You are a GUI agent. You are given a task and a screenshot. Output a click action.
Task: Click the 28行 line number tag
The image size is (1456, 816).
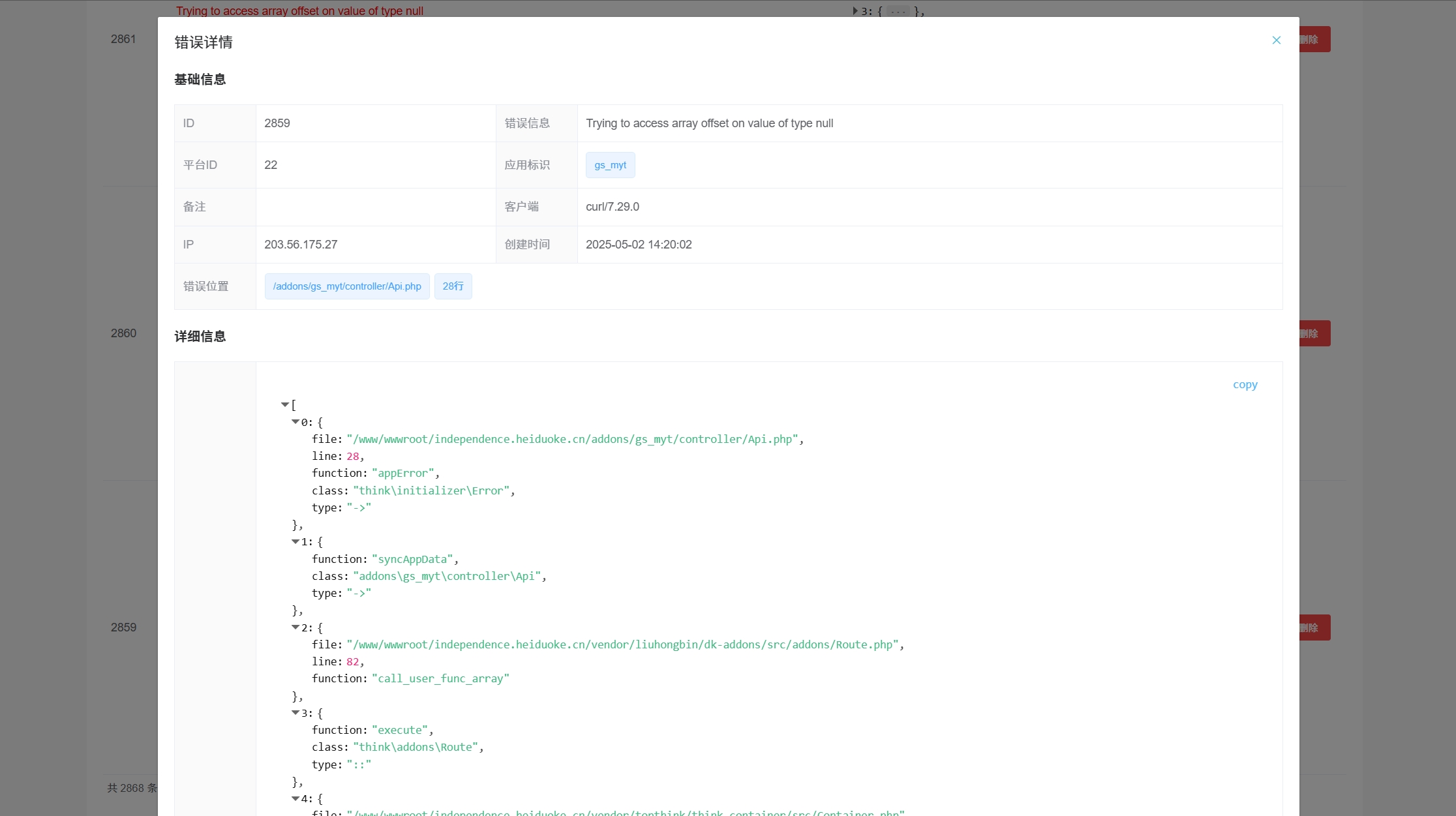(453, 286)
